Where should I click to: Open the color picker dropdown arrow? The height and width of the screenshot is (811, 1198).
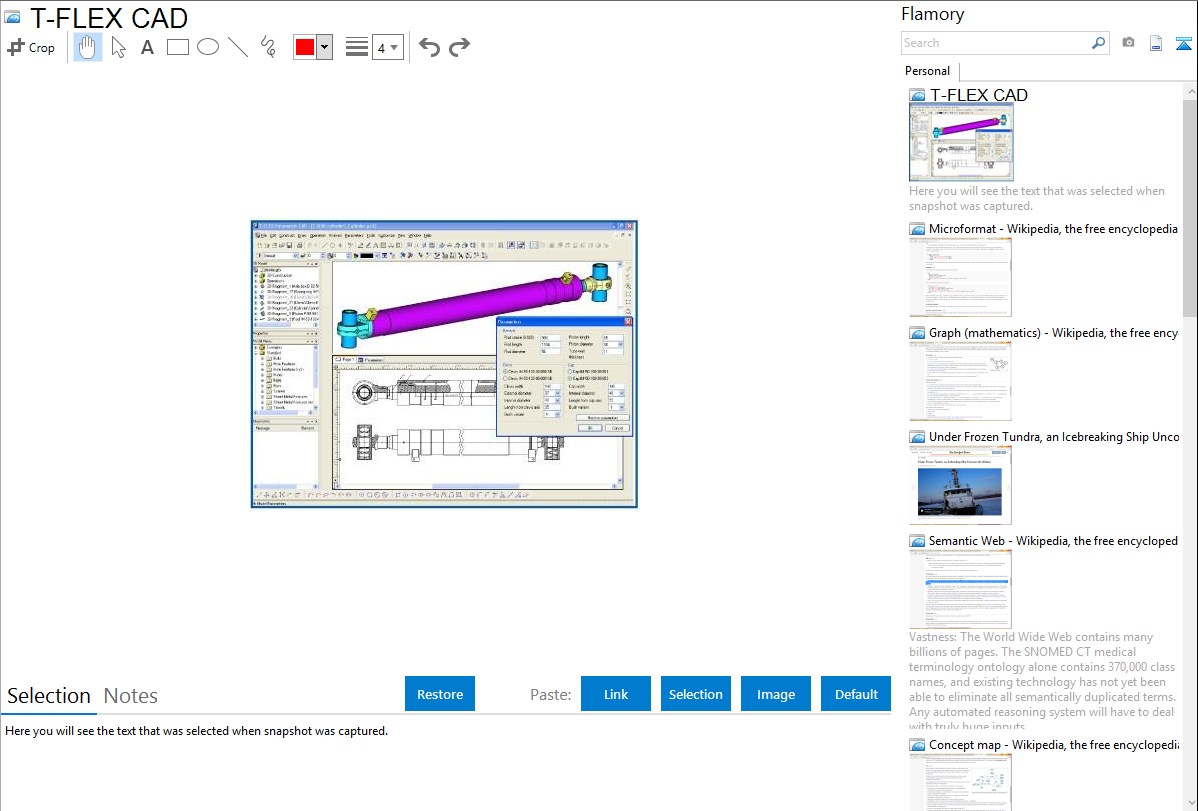(325, 47)
